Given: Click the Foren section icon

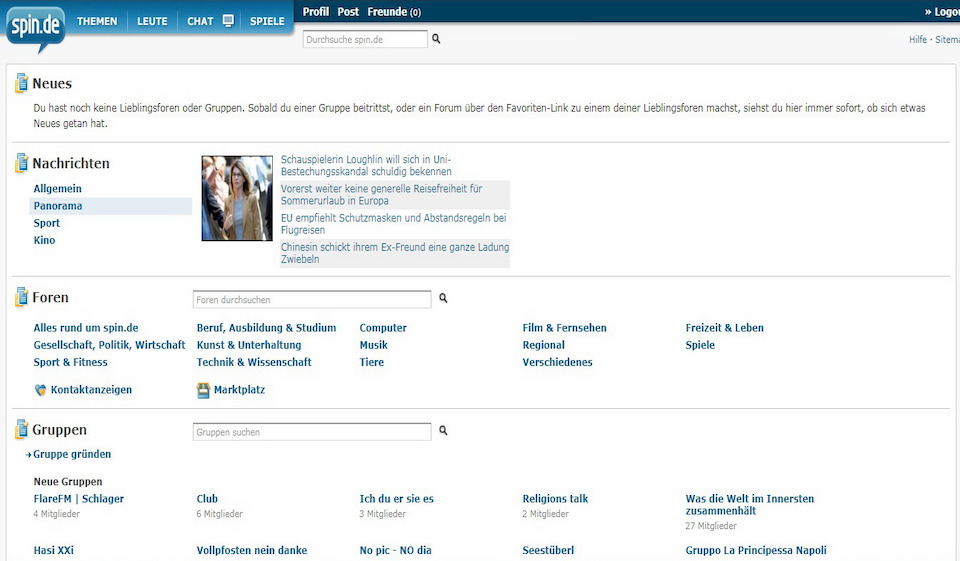Looking at the screenshot, I should click(x=21, y=297).
